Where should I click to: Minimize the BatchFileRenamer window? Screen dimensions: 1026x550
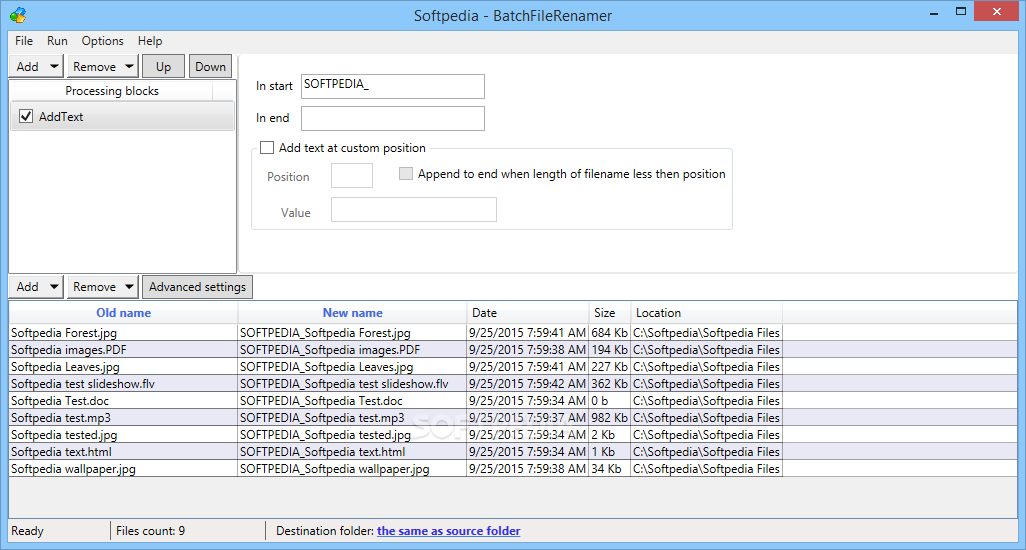934,12
